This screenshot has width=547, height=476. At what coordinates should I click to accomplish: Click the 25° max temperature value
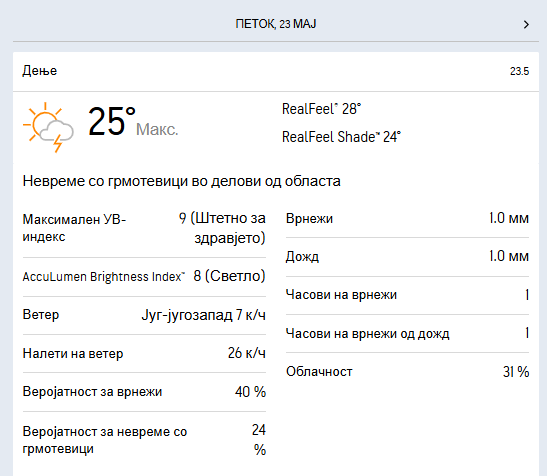(x=111, y=121)
